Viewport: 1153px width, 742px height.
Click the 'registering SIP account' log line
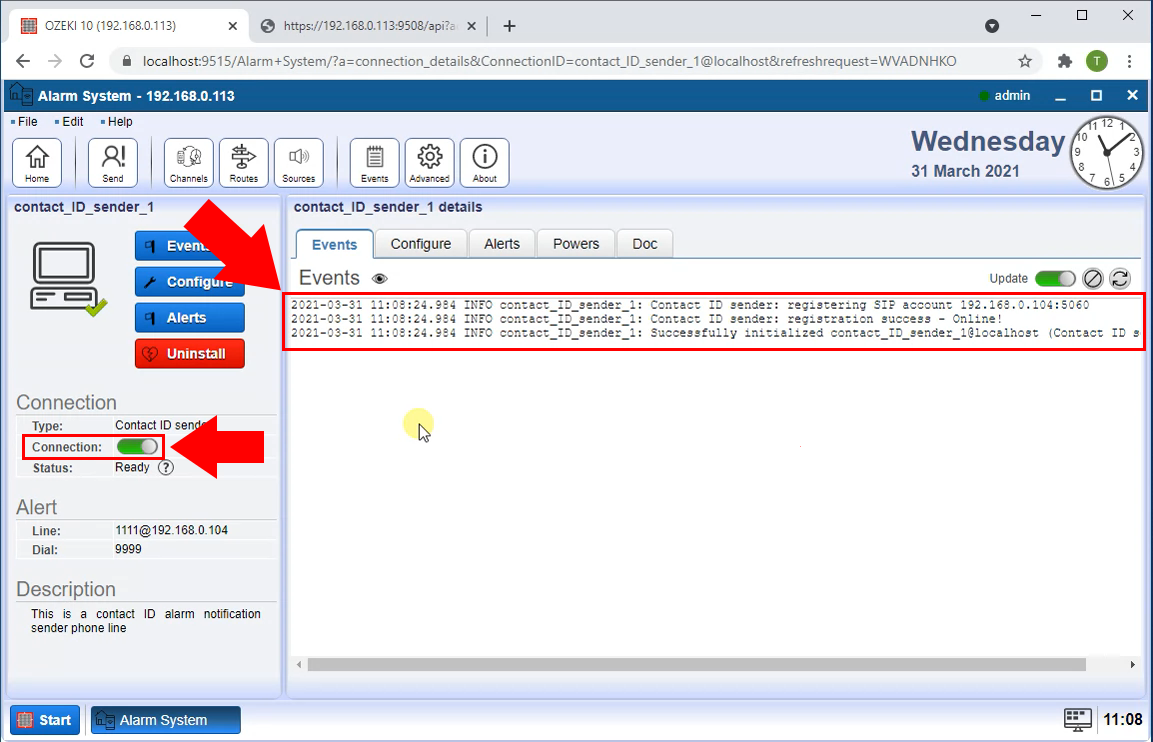[x=690, y=304]
